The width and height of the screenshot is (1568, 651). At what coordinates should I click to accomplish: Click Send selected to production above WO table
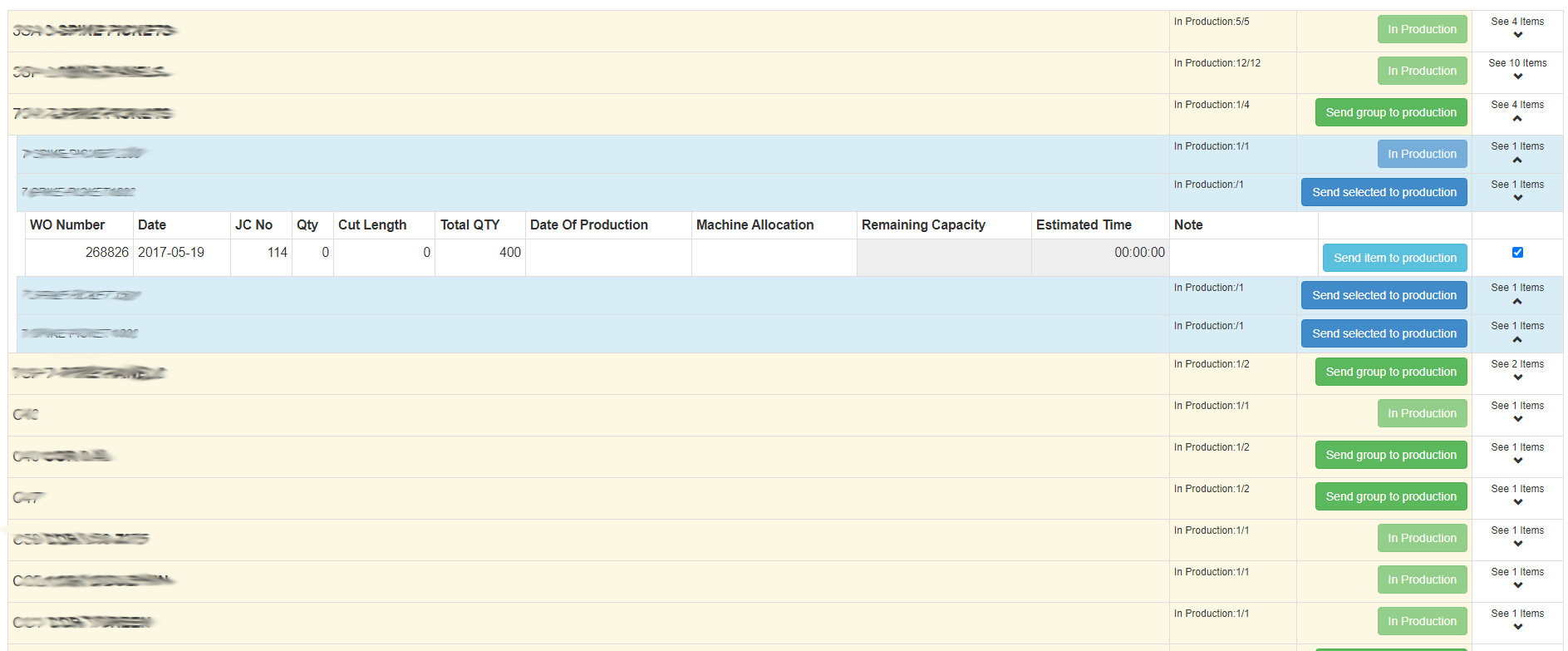pyautogui.click(x=1384, y=193)
